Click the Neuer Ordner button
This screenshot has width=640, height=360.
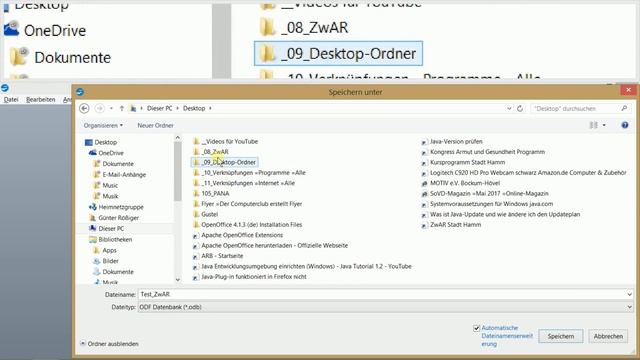(156, 125)
